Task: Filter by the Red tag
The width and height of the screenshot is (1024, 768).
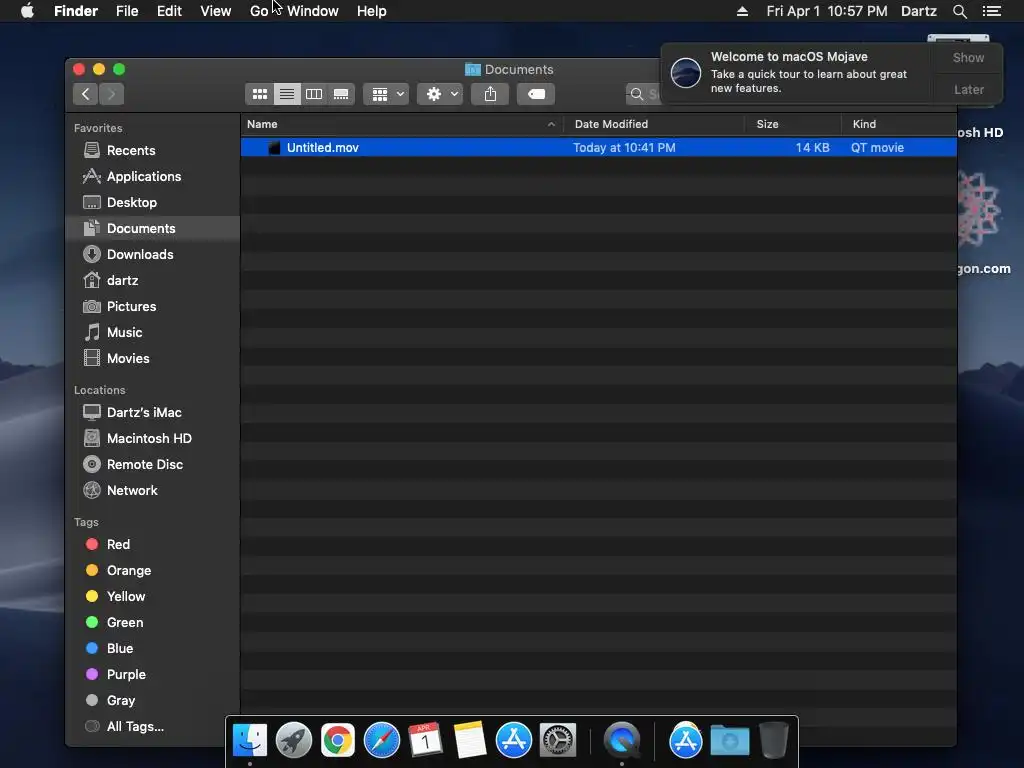Action: 153,545
